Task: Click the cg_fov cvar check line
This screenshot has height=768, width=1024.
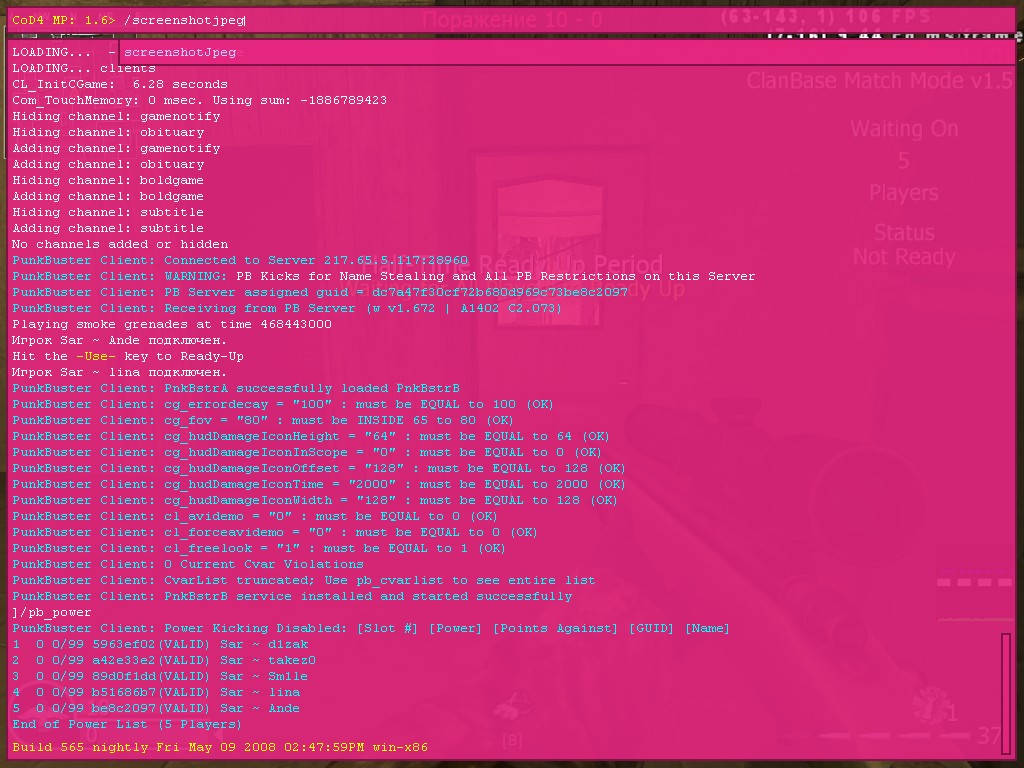Action: [x=263, y=421]
